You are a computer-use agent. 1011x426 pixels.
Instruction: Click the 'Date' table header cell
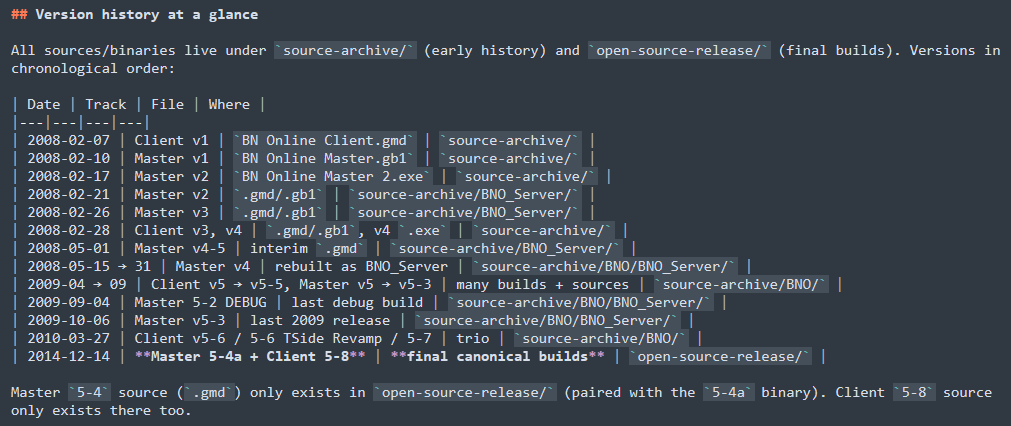pos(44,104)
